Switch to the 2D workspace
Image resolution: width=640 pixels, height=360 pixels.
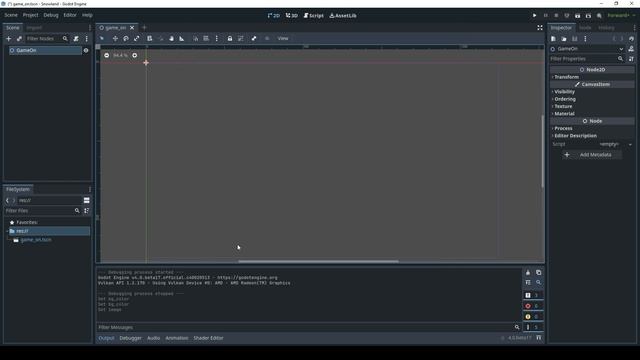274,16
